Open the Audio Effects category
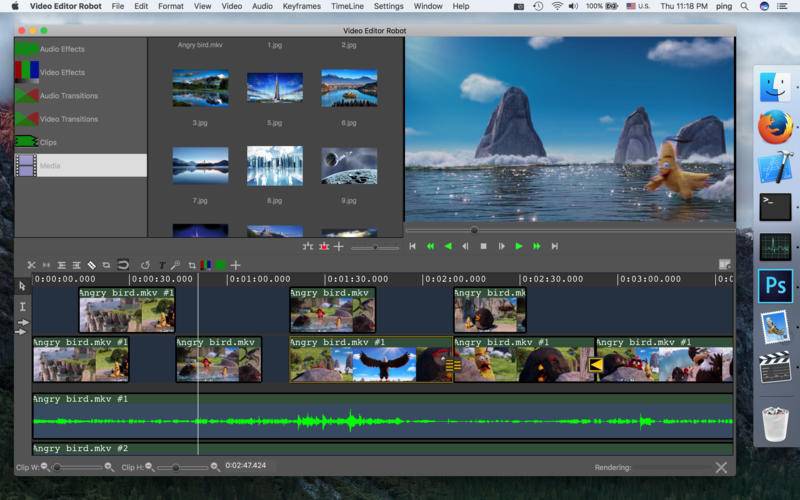 (x=81, y=49)
